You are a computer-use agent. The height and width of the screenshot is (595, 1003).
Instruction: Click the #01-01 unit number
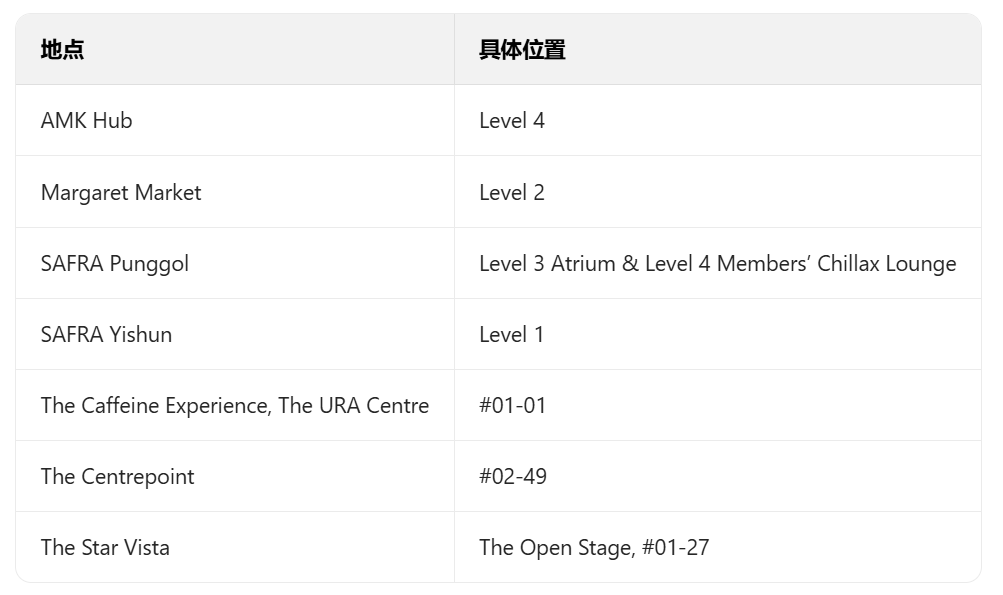point(513,406)
